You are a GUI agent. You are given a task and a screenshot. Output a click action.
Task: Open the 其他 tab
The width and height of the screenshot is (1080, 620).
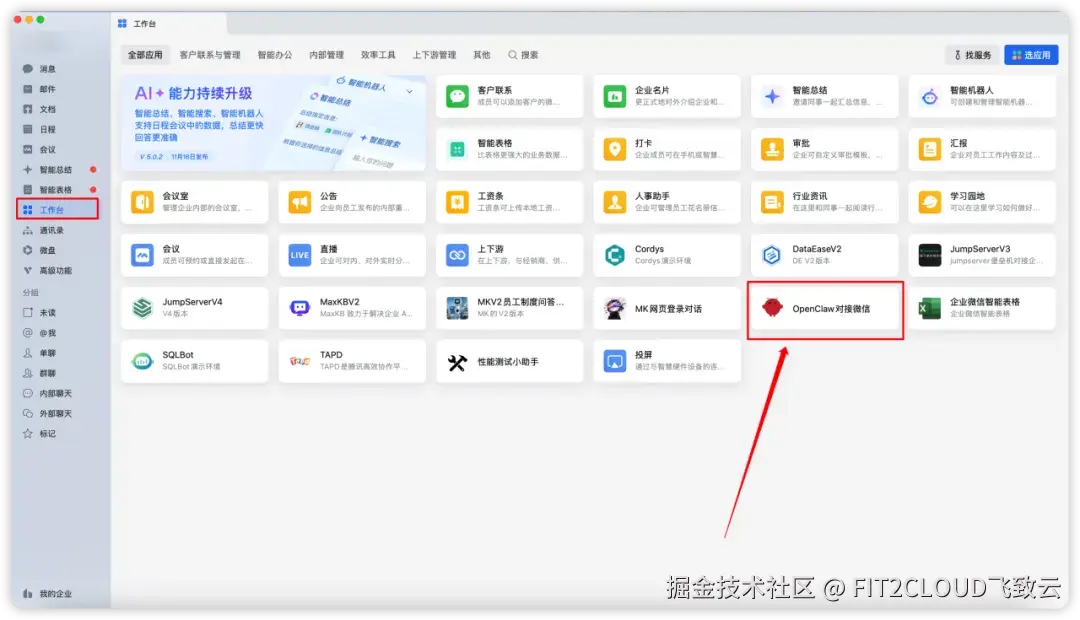[x=481, y=54]
